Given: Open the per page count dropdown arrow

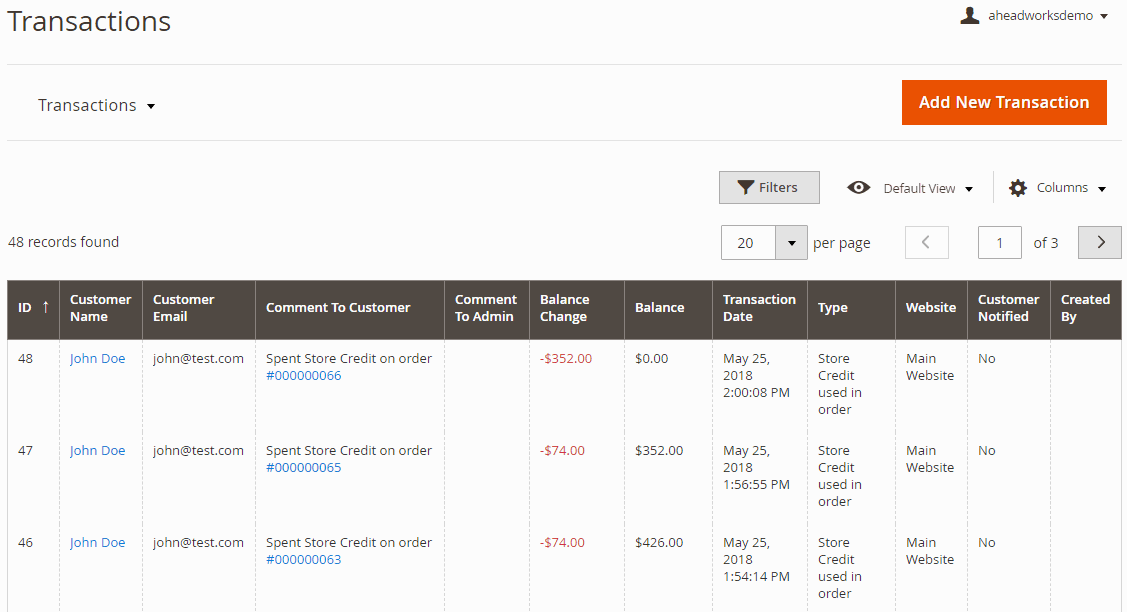Looking at the screenshot, I should click(x=791, y=242).
